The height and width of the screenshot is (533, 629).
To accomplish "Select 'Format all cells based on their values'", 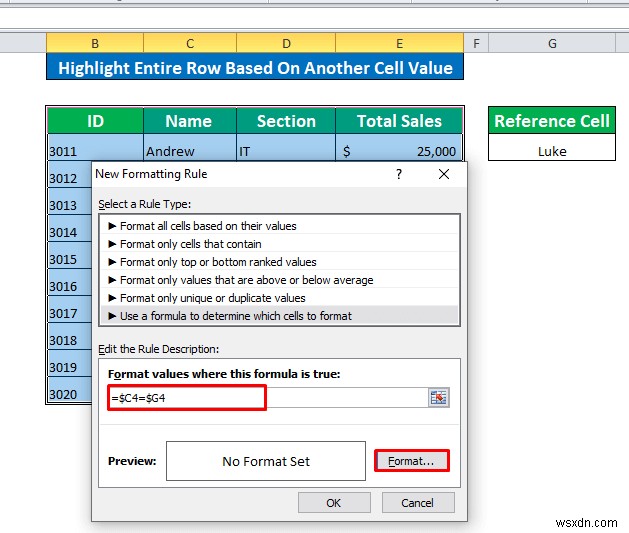I will pos(279,226).
